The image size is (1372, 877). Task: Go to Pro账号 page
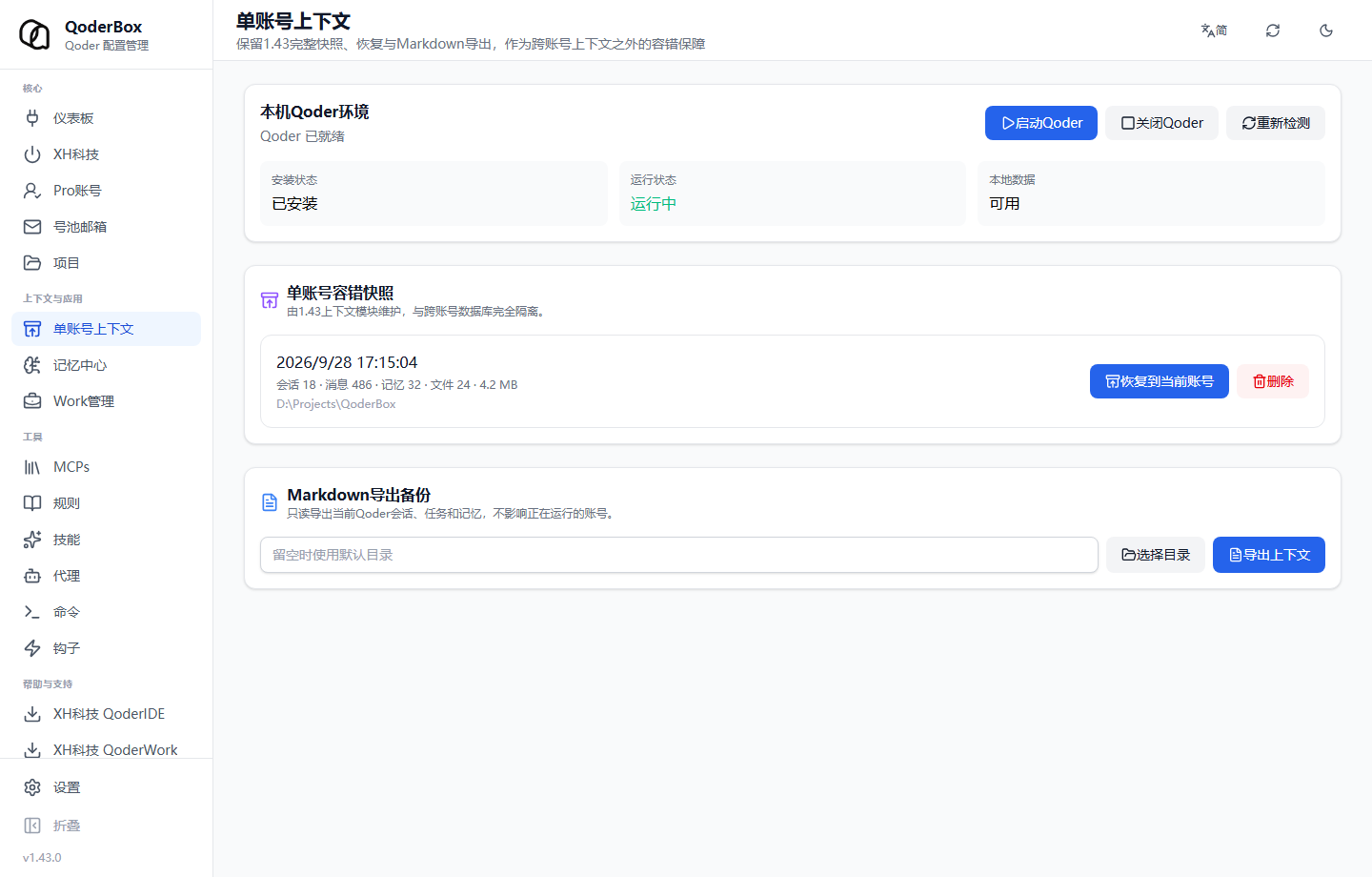coord(106,191)
